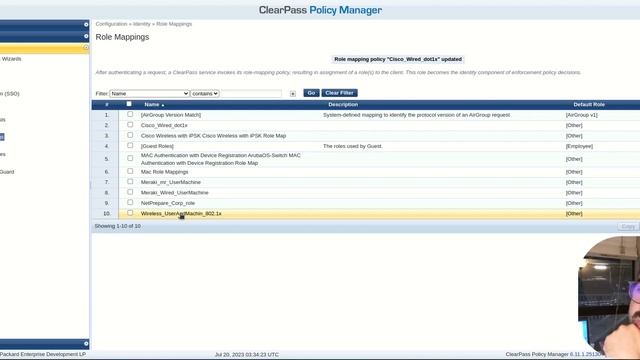The height and width of the screenshot is (360, 640).
Task: Click the # column header
Action: tap(107, 105)
